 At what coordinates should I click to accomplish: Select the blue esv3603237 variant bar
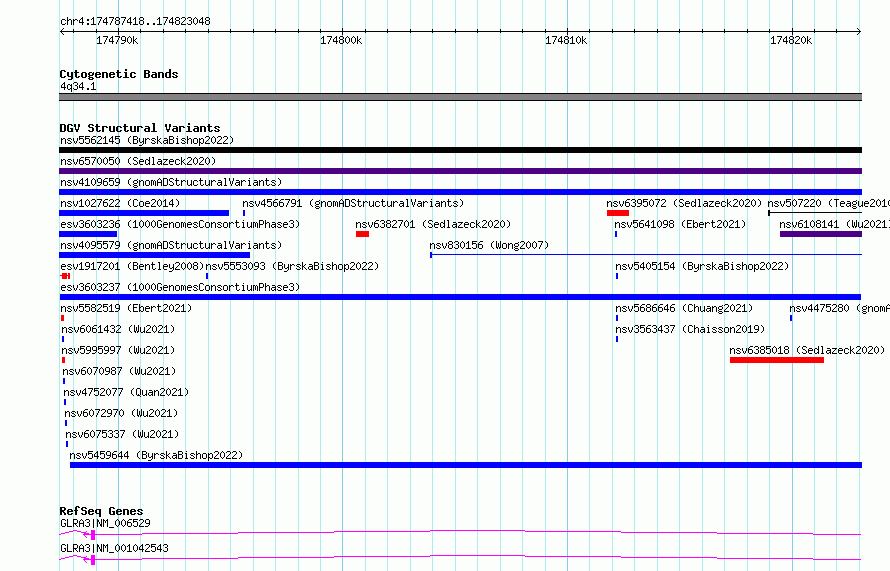coord(460,297)
